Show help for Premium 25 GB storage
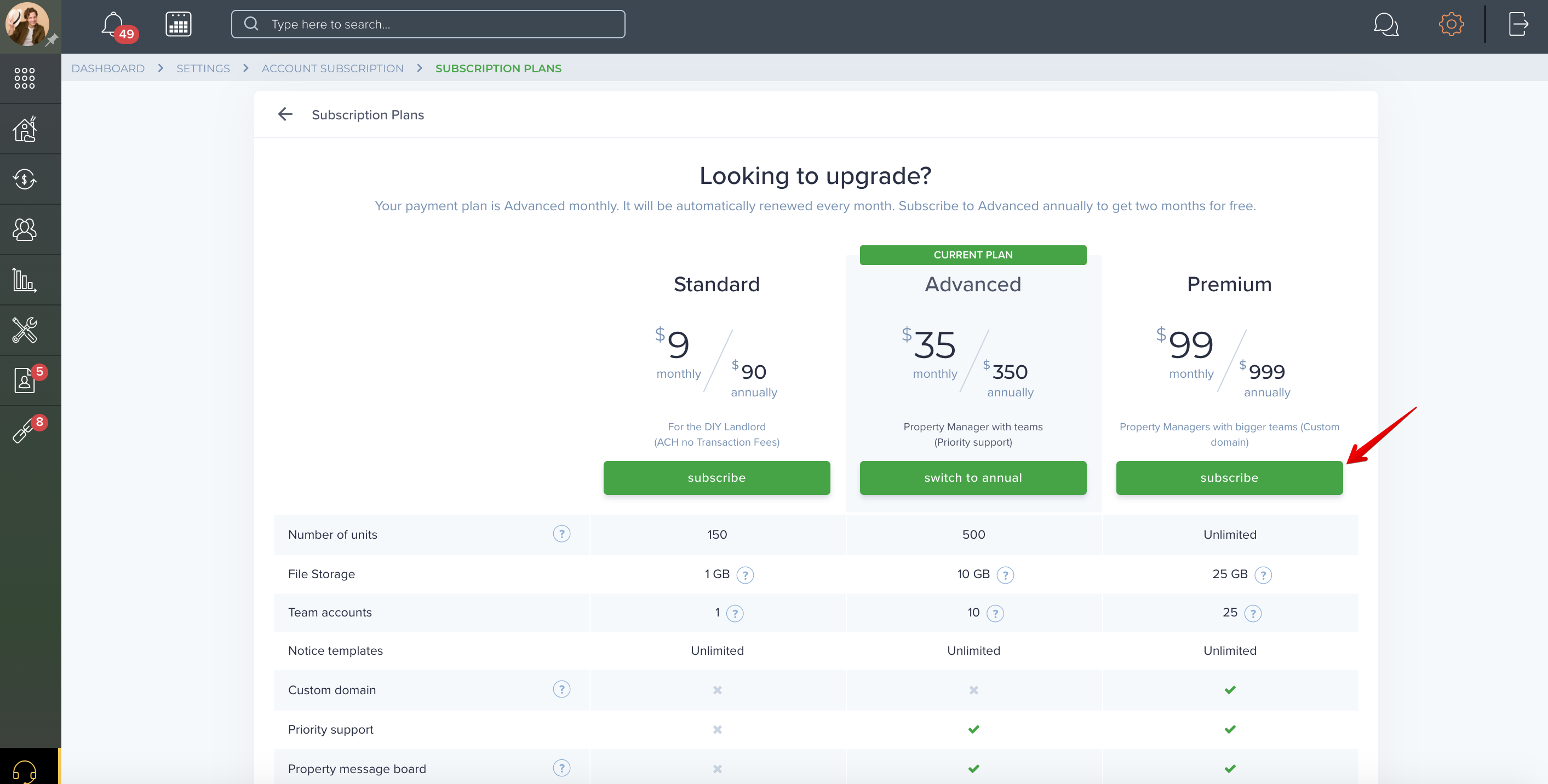Image resolution: width=1548 pixels, height=784 pixels. pos(1263,575)
